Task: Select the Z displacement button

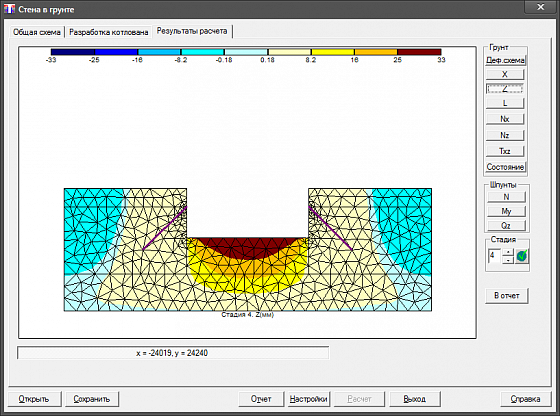Action: pyautogui.click(x=505, y=89)
